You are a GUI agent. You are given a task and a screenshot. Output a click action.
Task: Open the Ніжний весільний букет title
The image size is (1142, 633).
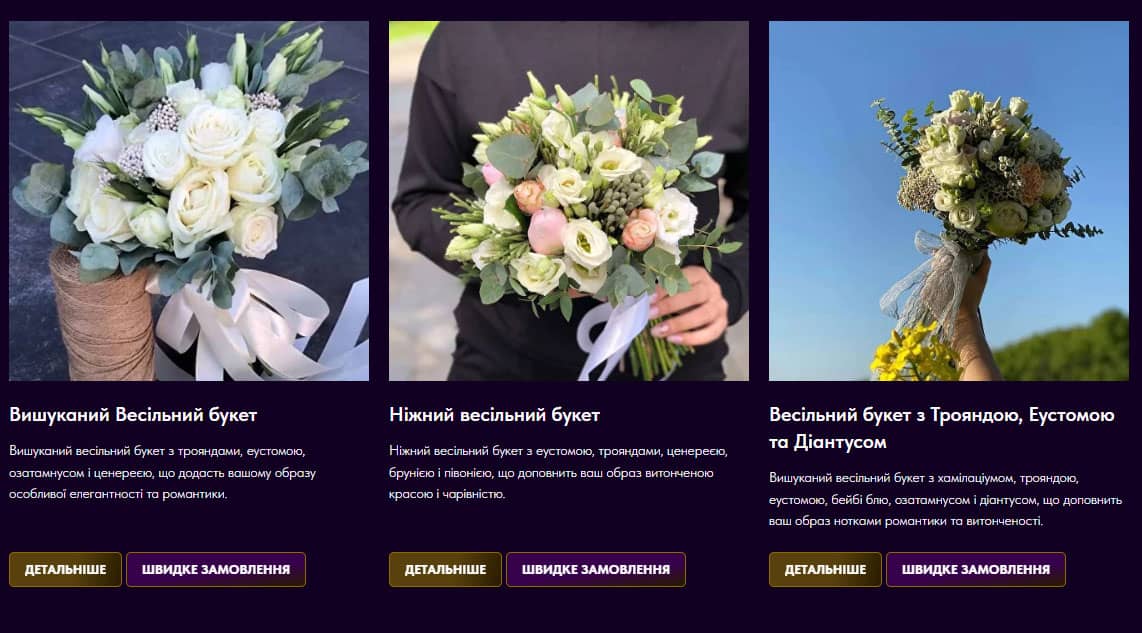(495, 414)
